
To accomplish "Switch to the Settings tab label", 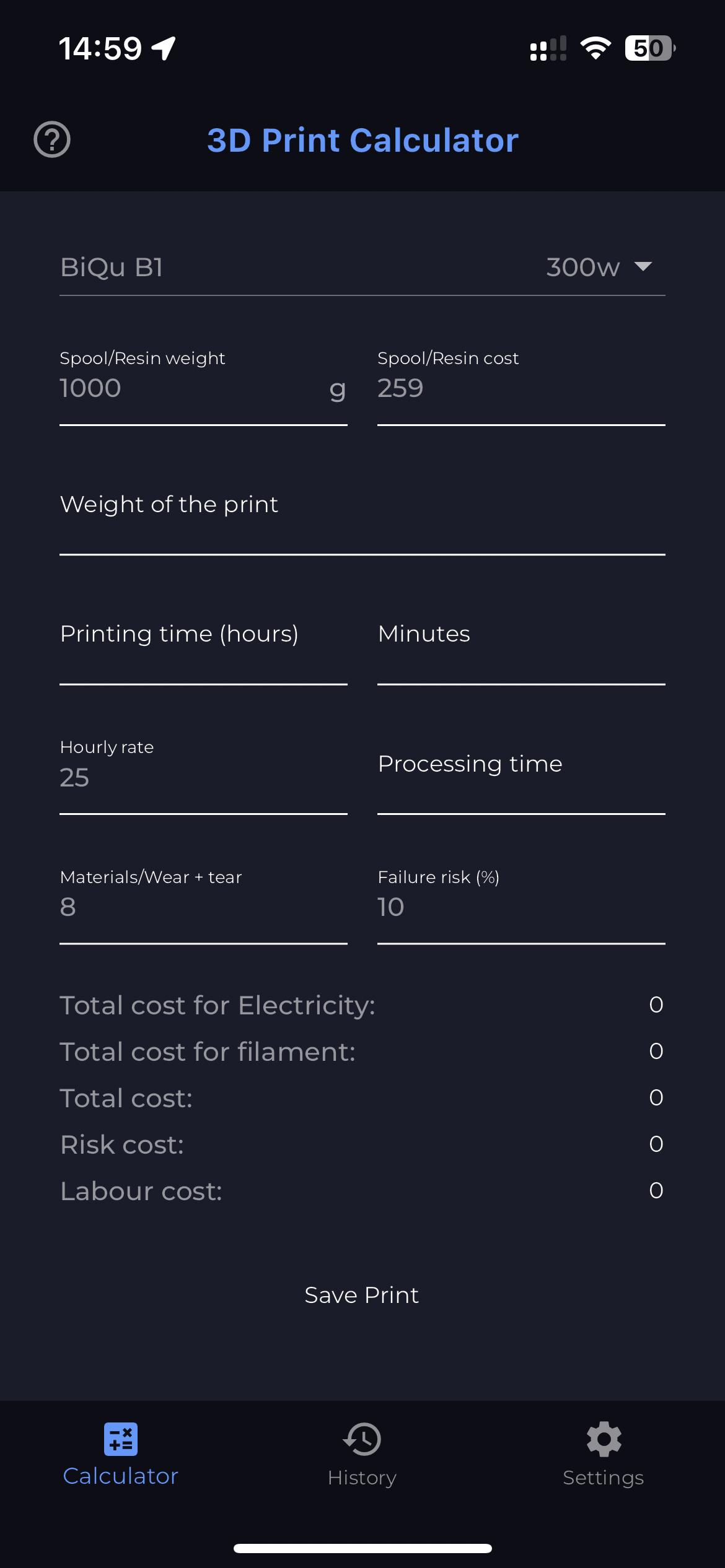I will pyautogui.click(x=604, y=1478).
